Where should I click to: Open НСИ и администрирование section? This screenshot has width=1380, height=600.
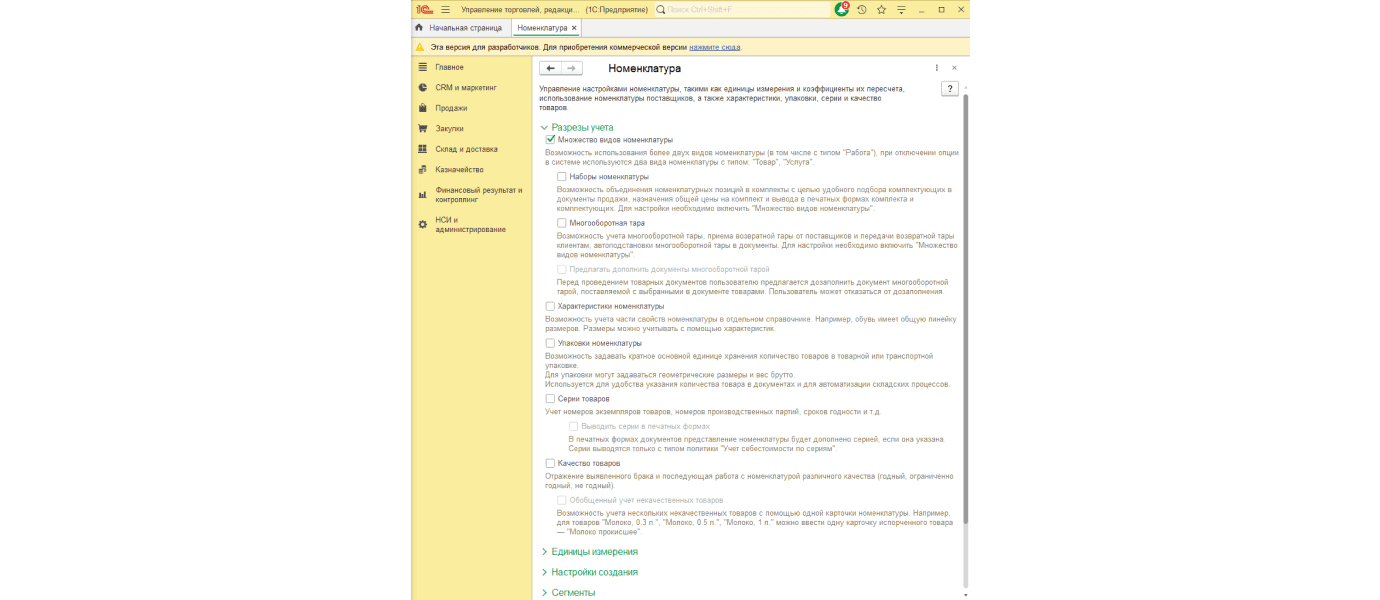click(x=470, y=225)
